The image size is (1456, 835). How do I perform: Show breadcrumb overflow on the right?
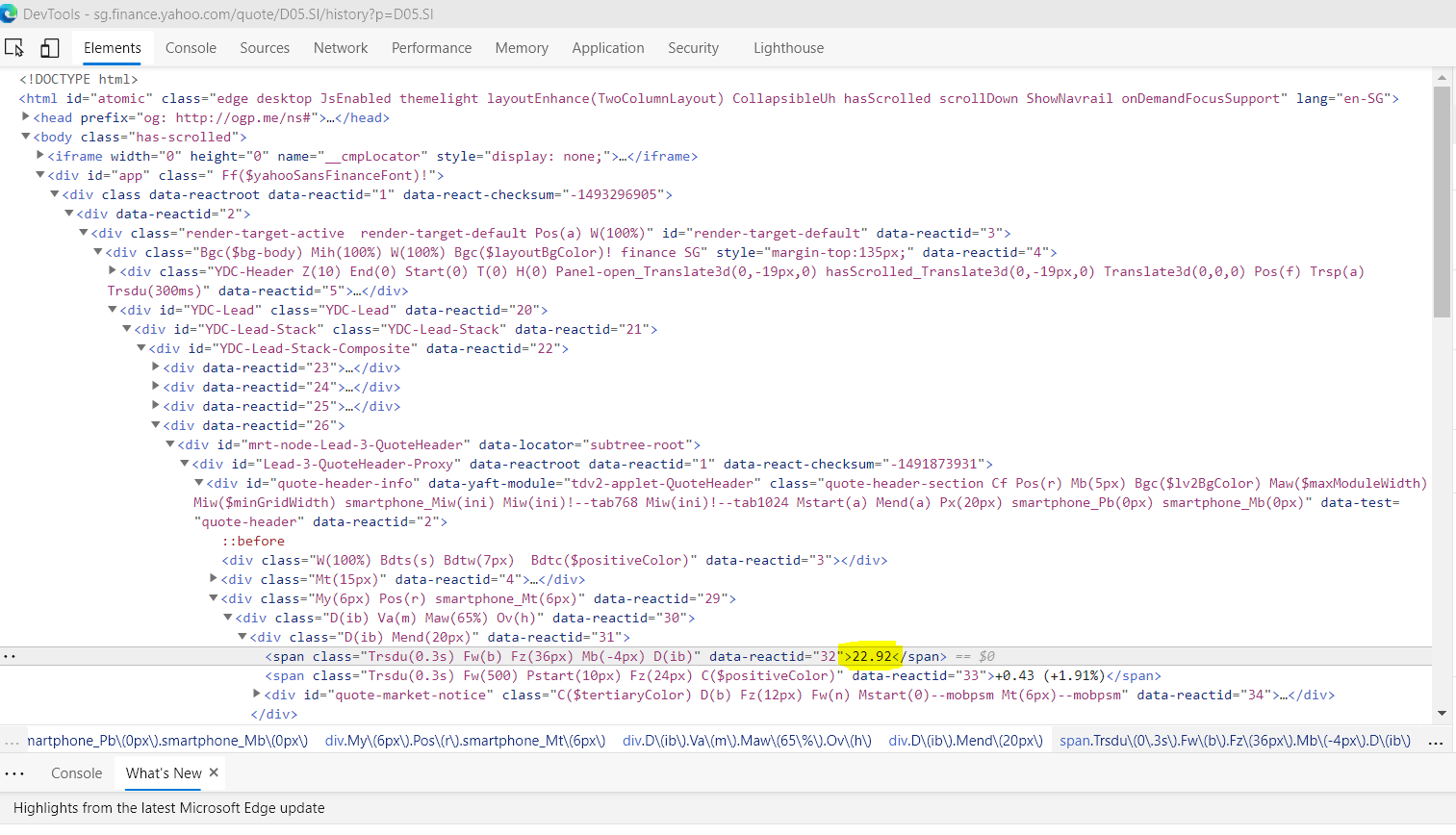click(1436, 741)
